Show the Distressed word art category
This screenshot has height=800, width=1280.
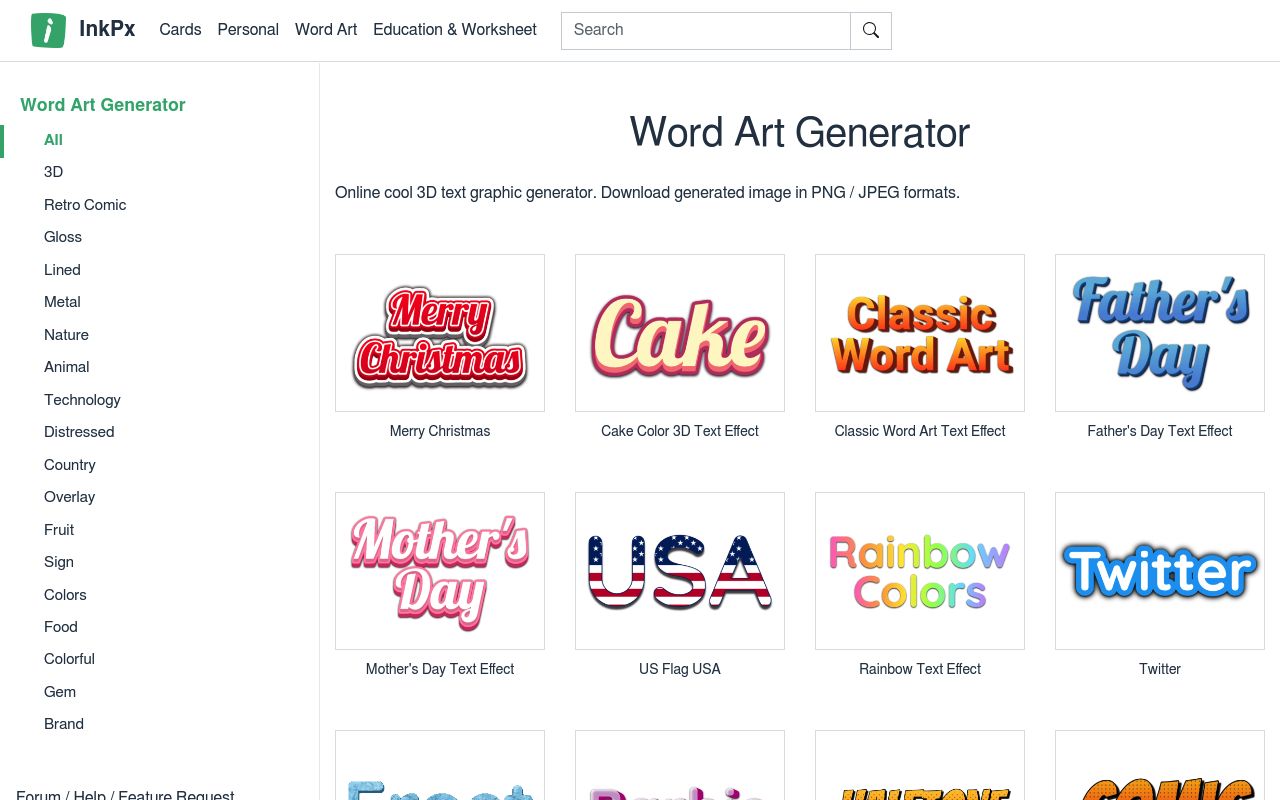pos(79,432)
